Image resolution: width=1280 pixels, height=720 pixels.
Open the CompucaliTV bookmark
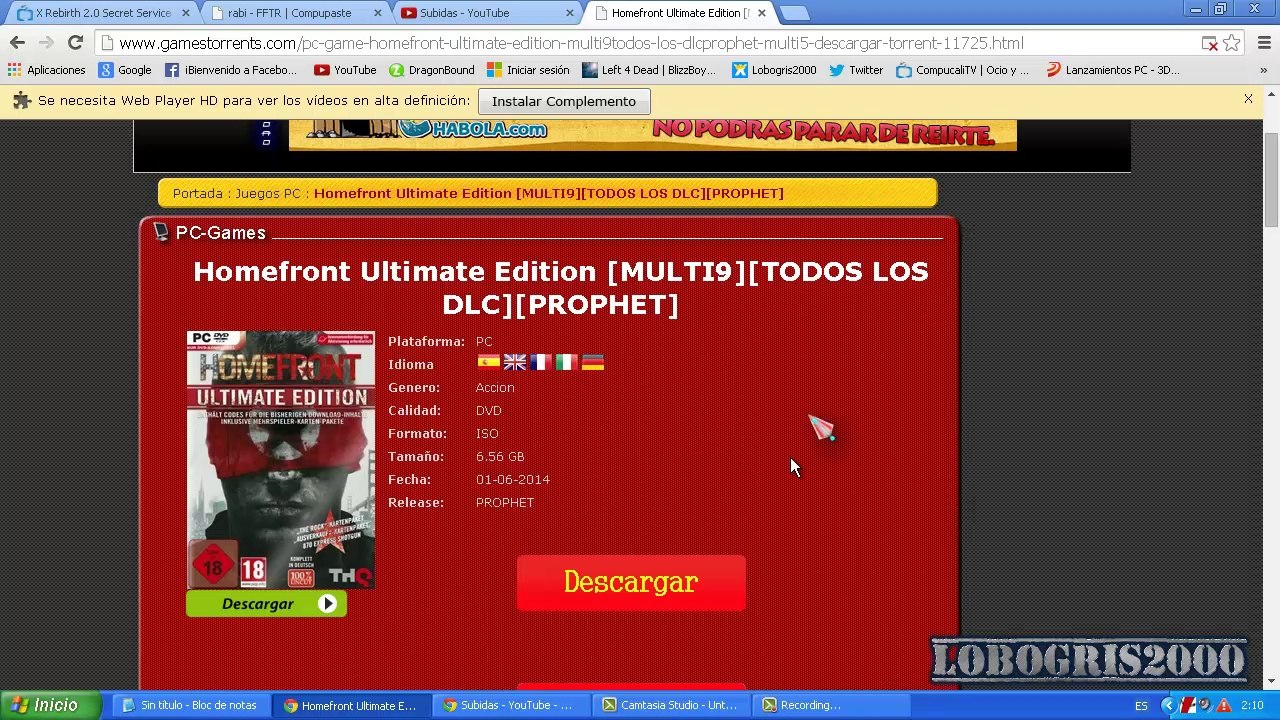(962, 70)
